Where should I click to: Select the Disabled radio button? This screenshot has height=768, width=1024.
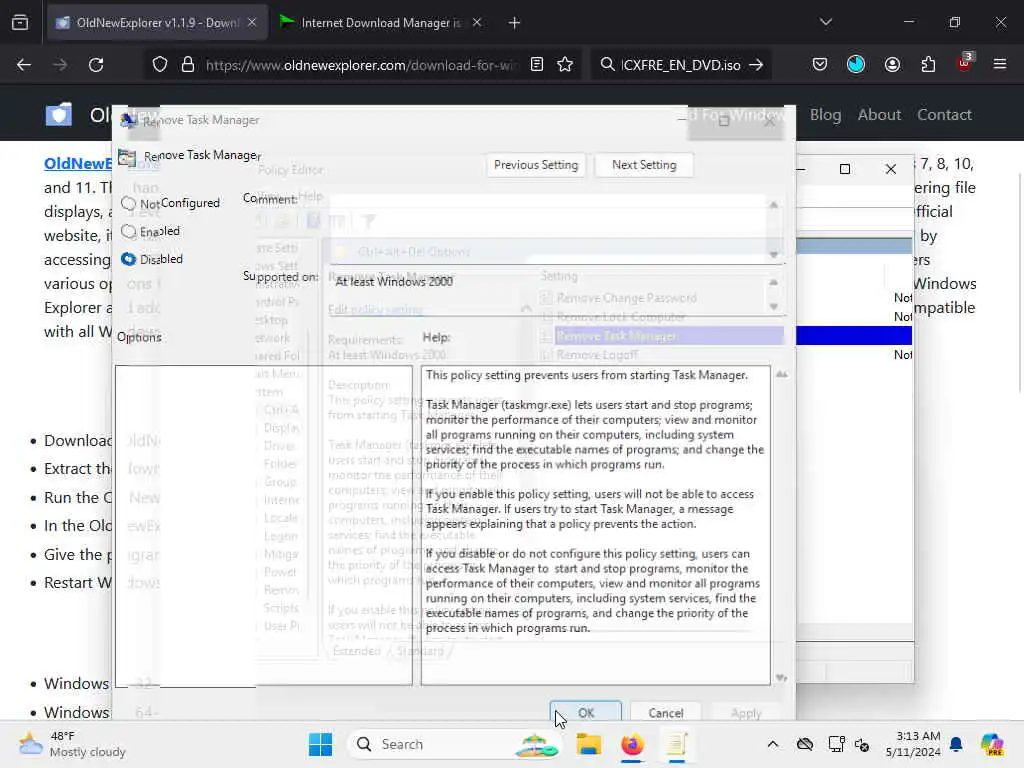point(129,259)
